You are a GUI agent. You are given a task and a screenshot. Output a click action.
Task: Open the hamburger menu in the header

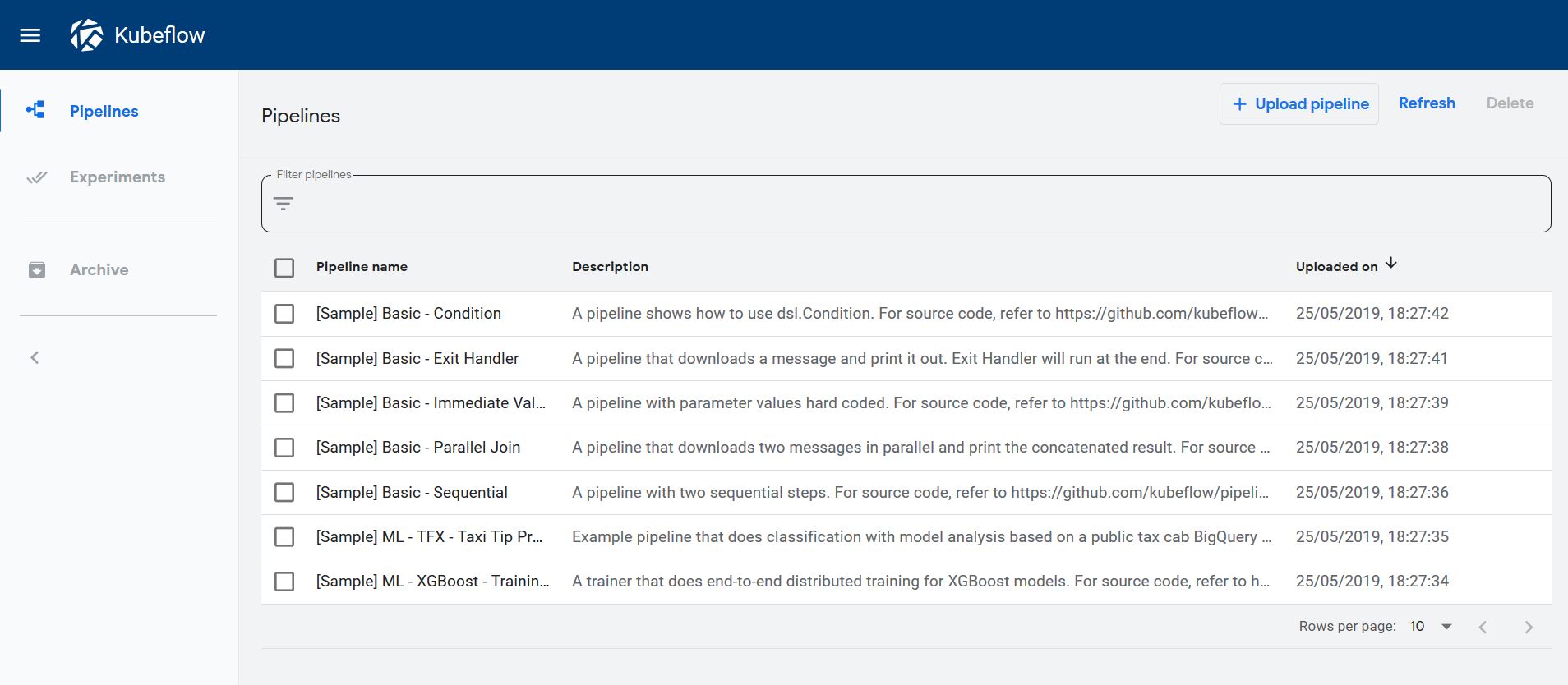[30, 35]
